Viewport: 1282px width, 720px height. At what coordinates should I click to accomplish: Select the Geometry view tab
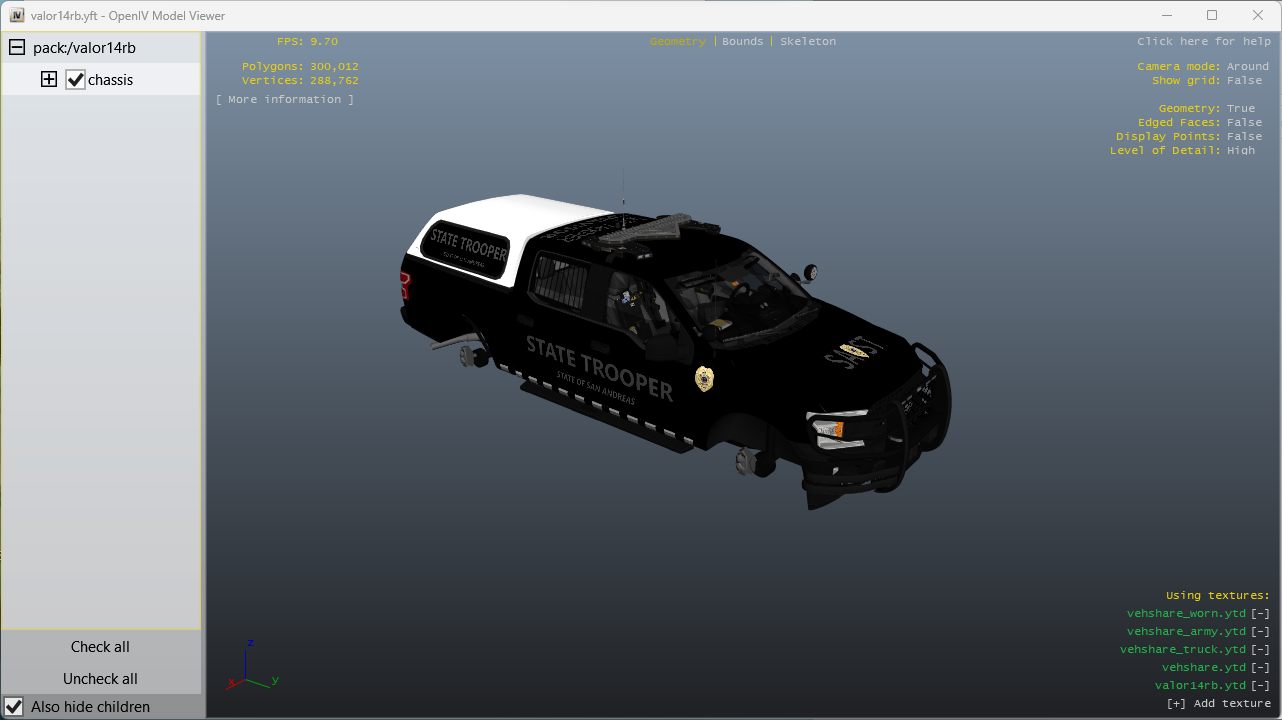pos(677,42)
